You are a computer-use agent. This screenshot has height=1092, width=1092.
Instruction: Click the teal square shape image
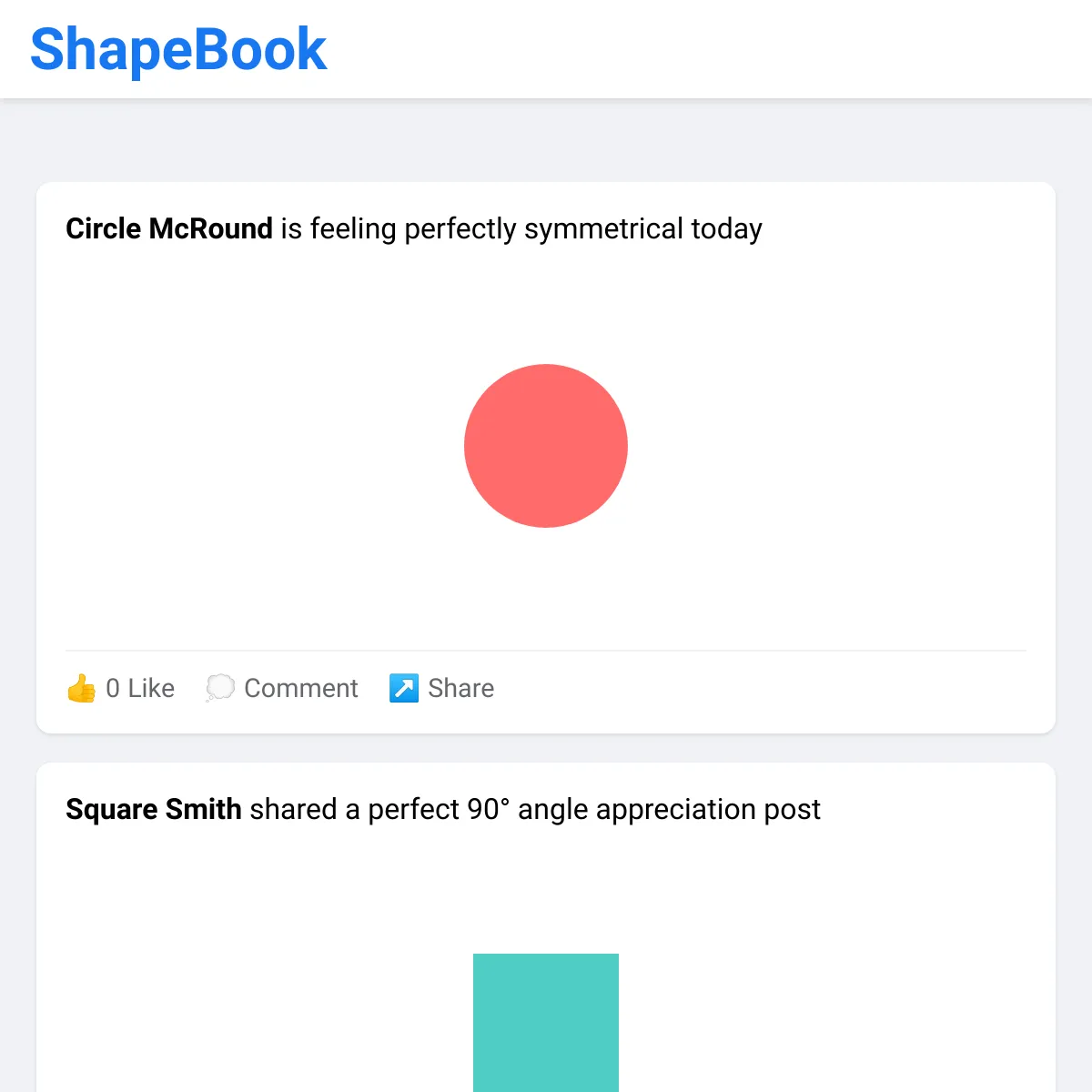[546, 1023]
